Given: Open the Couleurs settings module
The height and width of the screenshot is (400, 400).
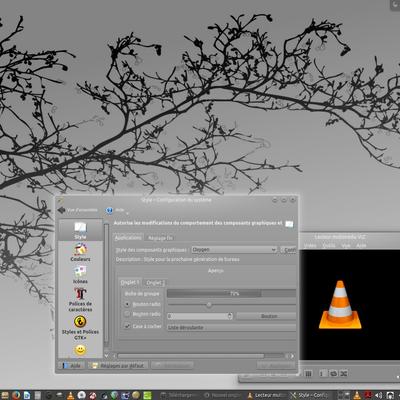Looking at the screenshot, I should click(x=80, y=252).
